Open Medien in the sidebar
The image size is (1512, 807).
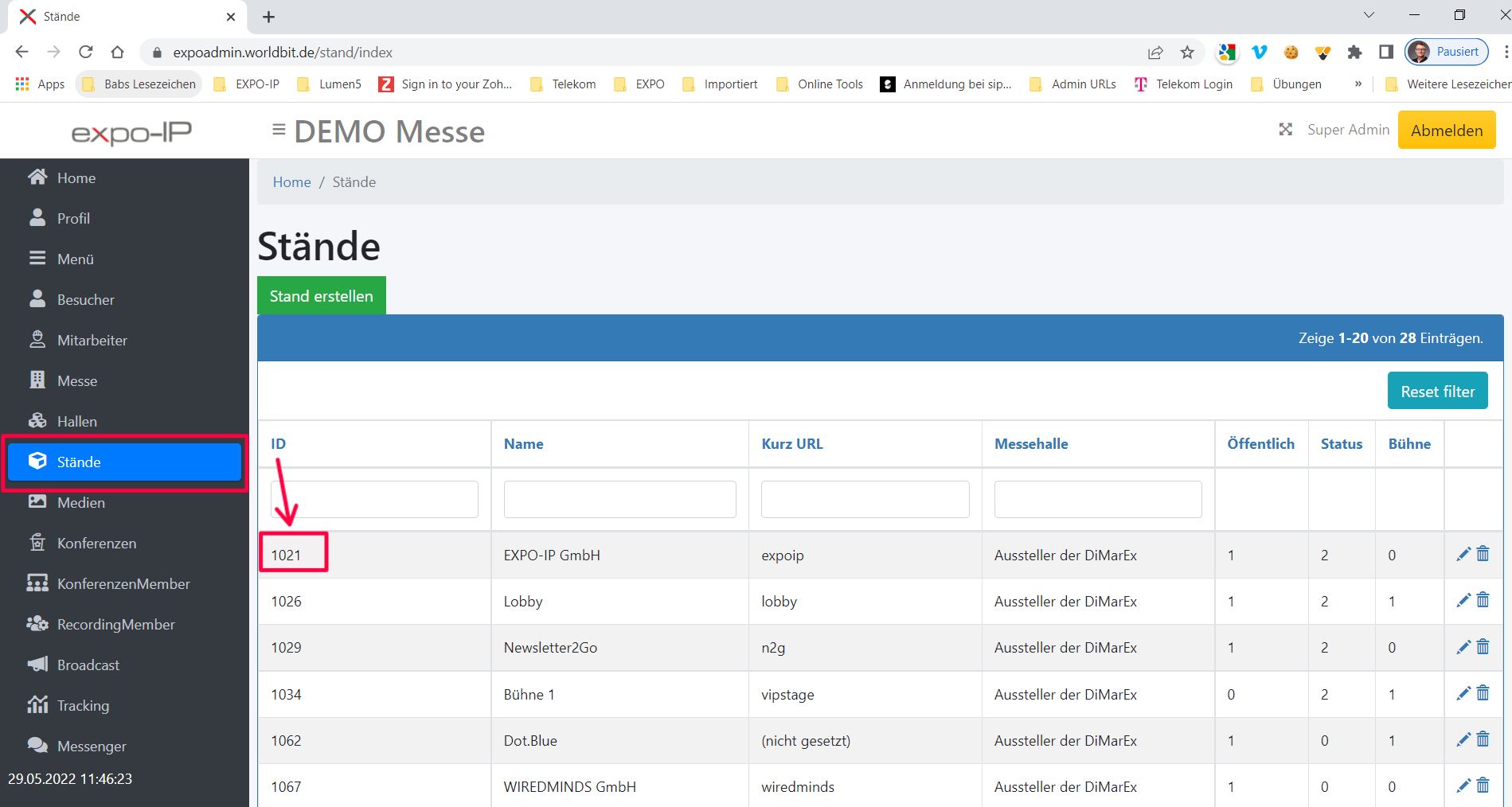[x=80, y=503]
